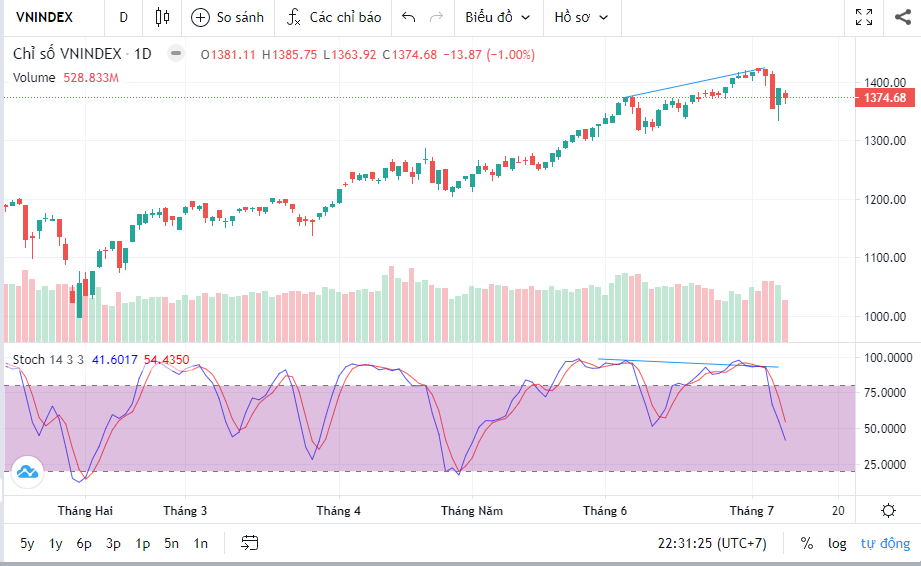The width and height of the screenshot is (921, 566).
Task: Click the So sánh compare button
Action: [x=227, y=17]
